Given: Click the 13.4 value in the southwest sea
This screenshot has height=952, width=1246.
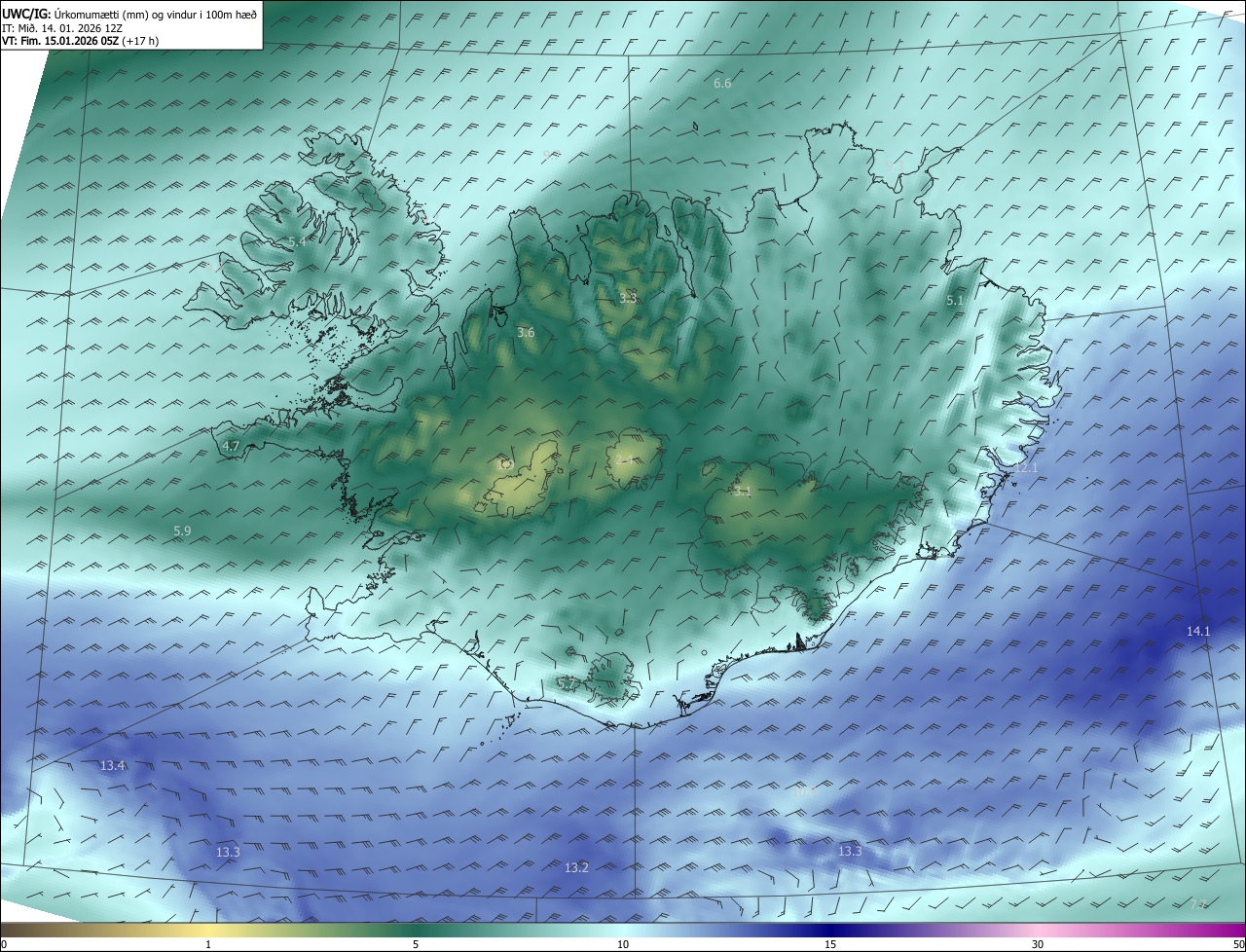Looking at the screenshot, I should [x=112, y=766].
